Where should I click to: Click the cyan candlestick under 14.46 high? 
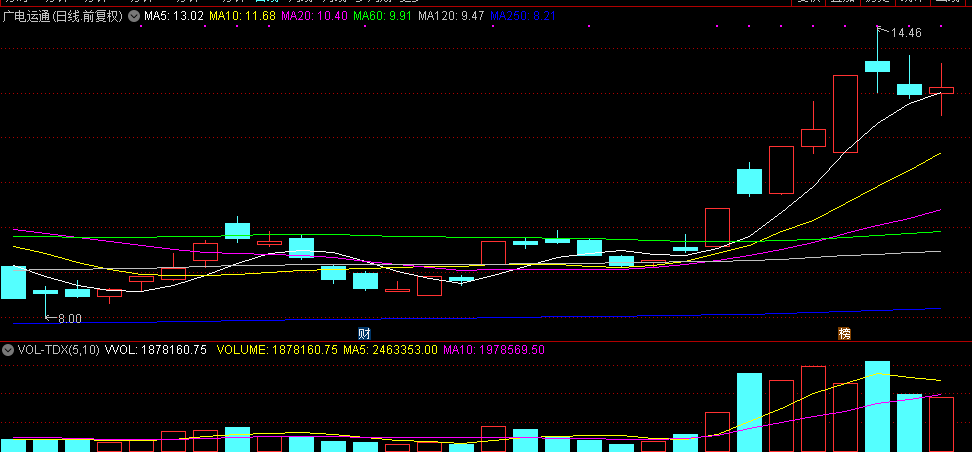coord(877,66)
